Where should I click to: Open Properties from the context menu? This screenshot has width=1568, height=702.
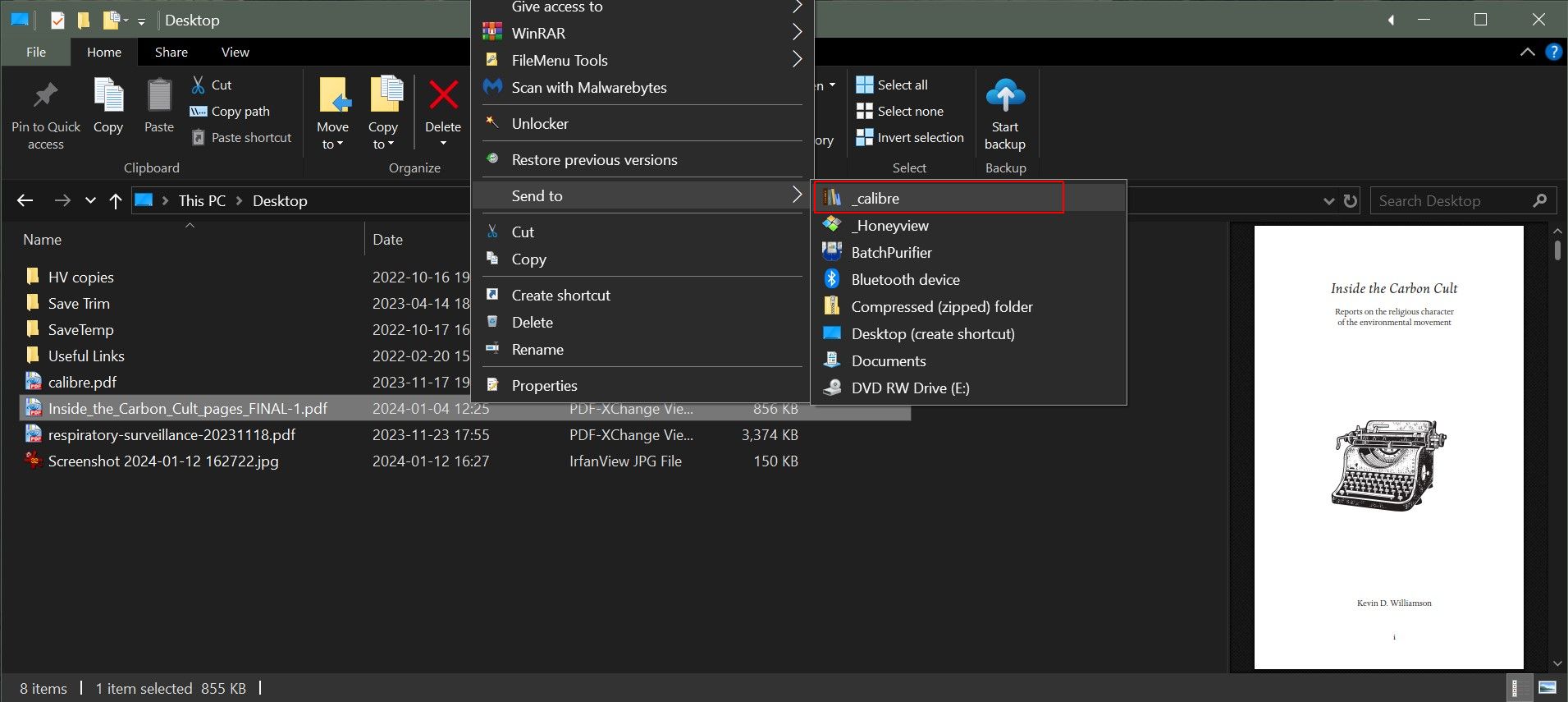pos(641,385)
